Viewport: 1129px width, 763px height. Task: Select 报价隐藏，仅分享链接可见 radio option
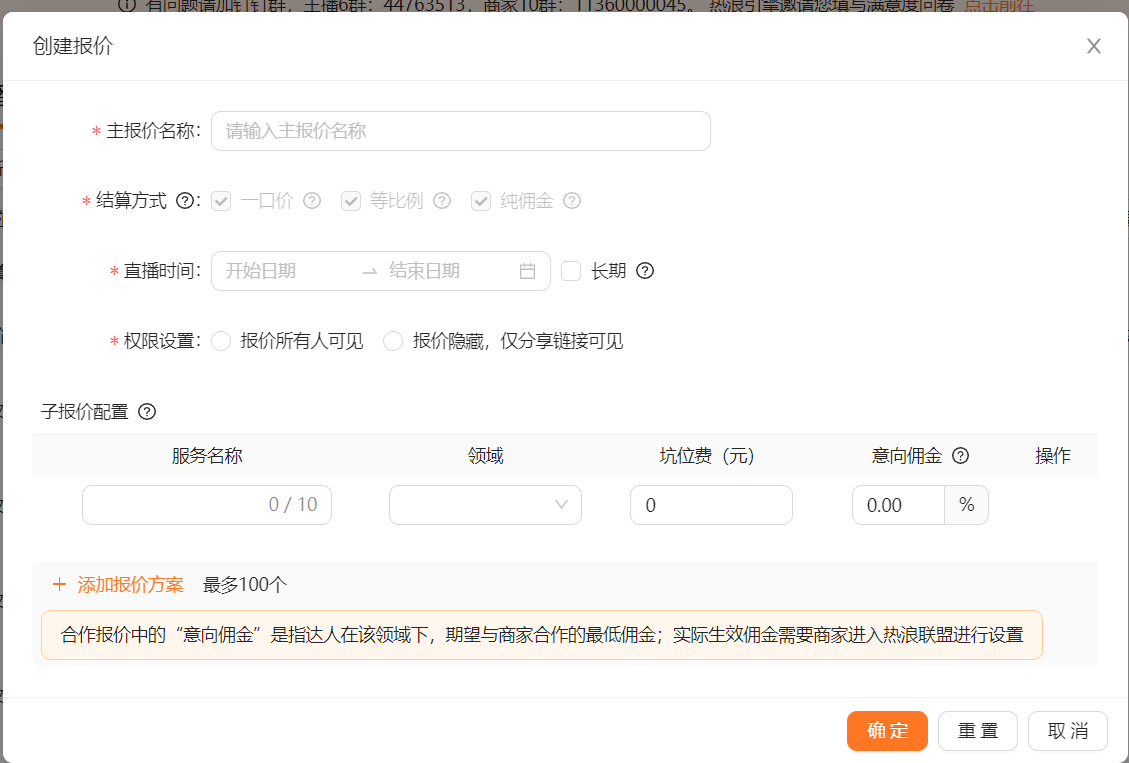pos(393,340)
